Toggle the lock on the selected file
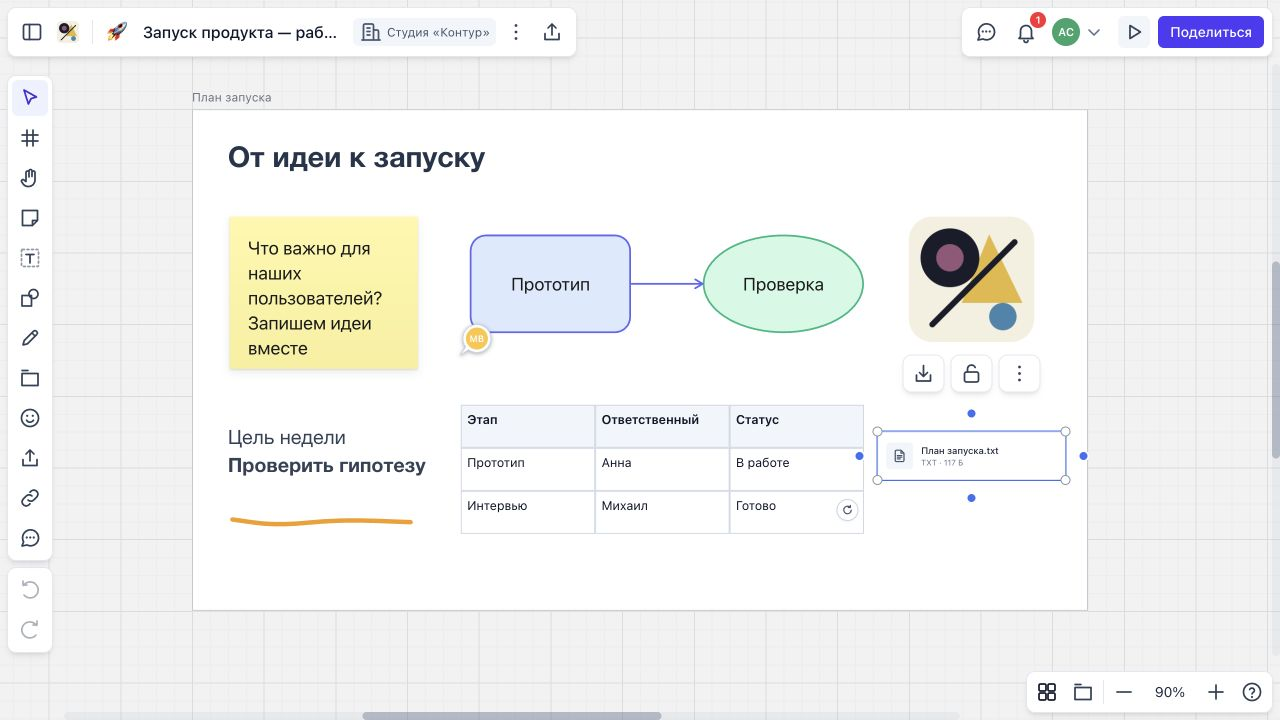This screenshot has width=1280, height=720. 971,374
